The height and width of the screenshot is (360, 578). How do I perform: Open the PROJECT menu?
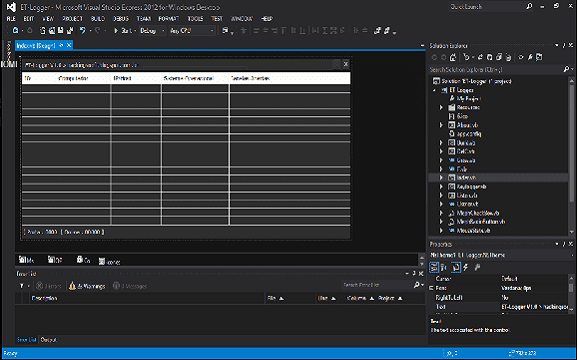72,18
